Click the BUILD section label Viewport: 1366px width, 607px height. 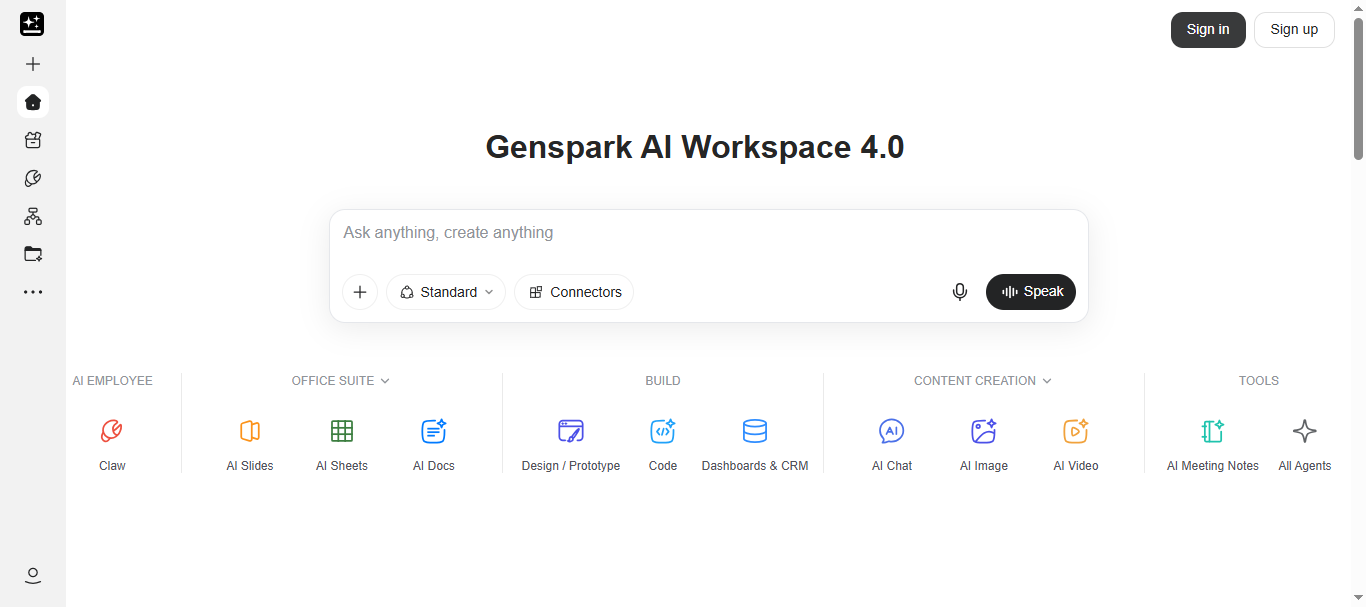pyautogui.click(x=663, y=381)
